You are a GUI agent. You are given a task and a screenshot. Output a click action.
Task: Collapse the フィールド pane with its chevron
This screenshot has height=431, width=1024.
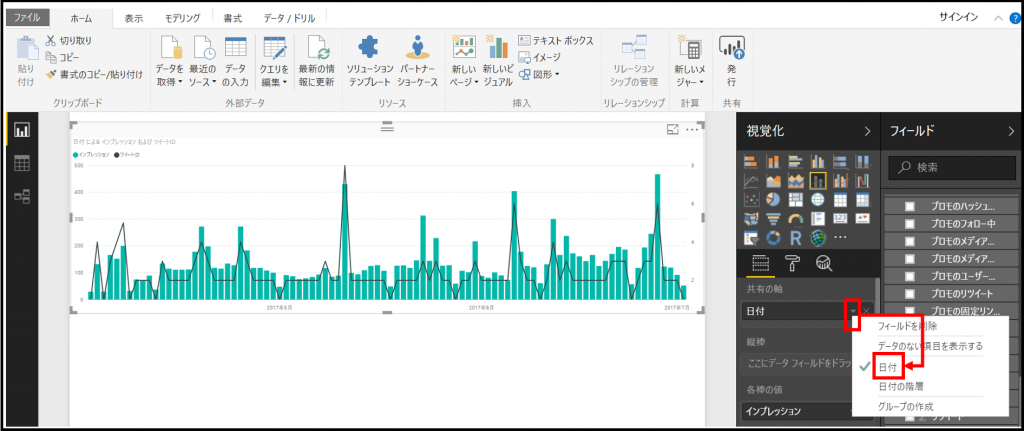click(x=1013, y=130)
